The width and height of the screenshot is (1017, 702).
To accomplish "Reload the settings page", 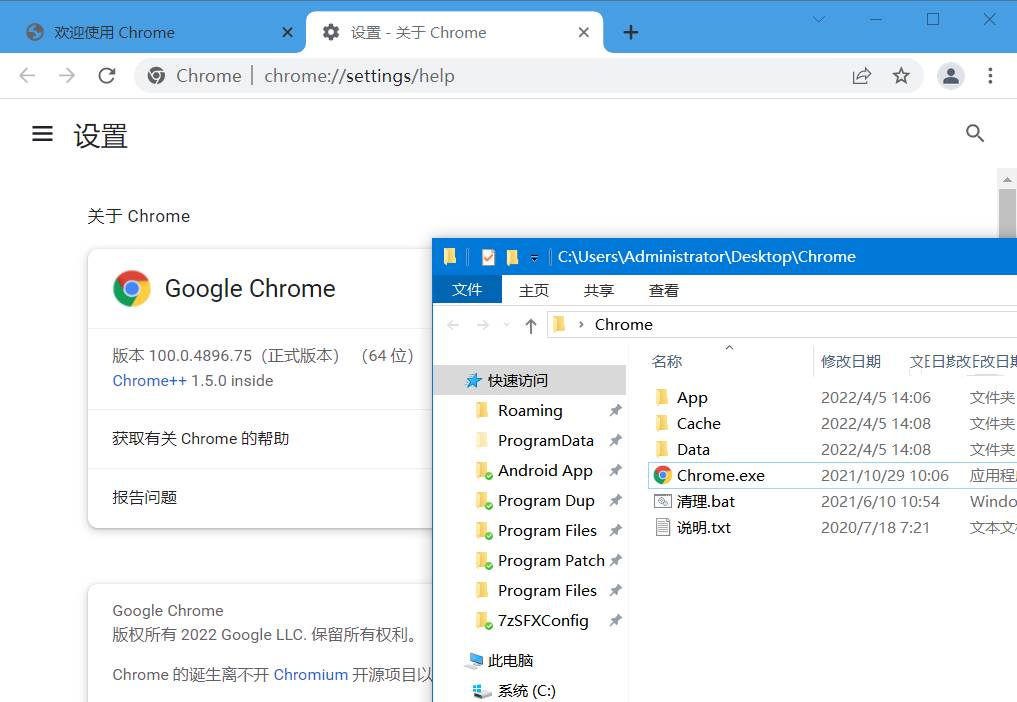I will pos(106,75).
